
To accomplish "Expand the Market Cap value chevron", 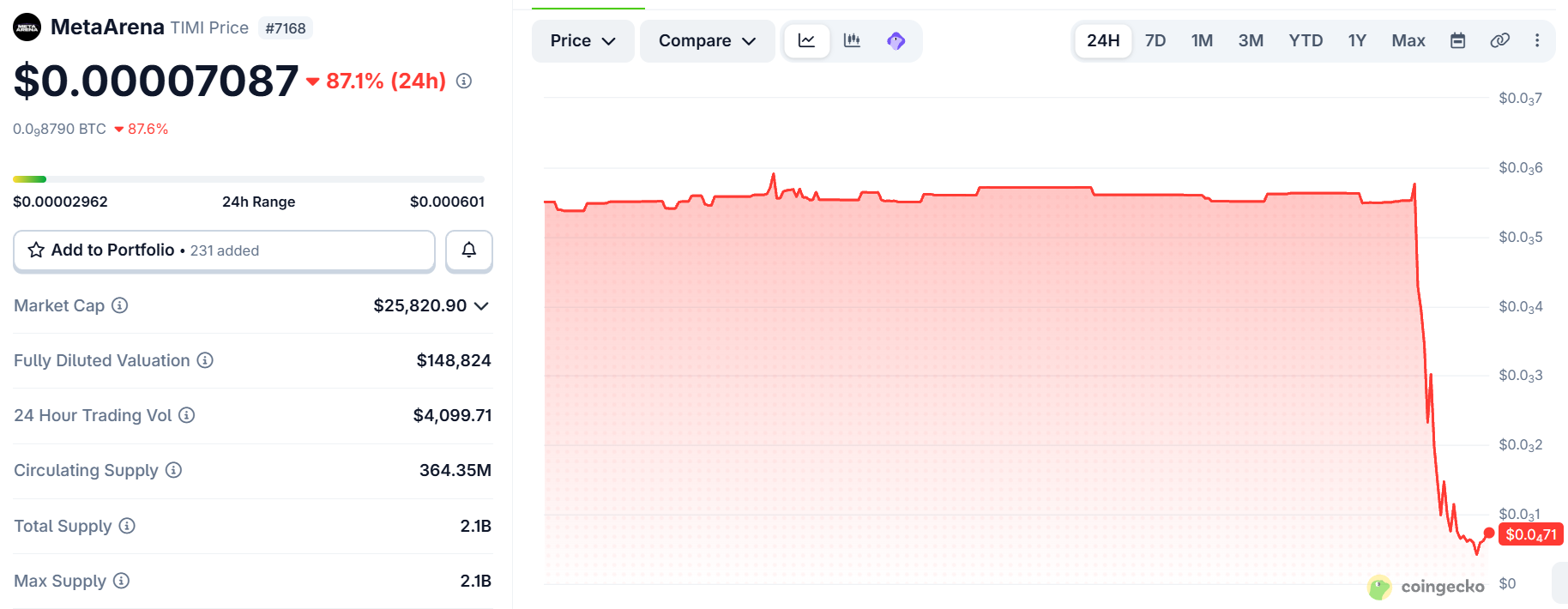I will (x=481, y=306).
